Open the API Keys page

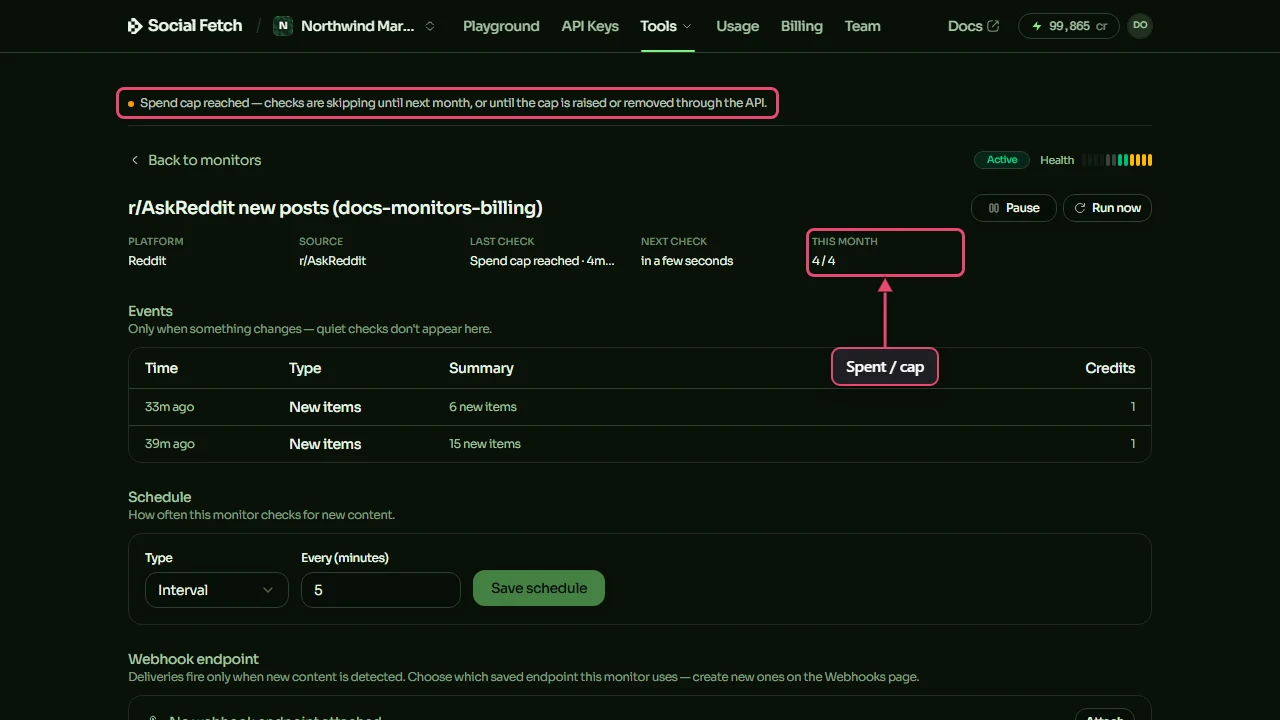click(590, 26)
